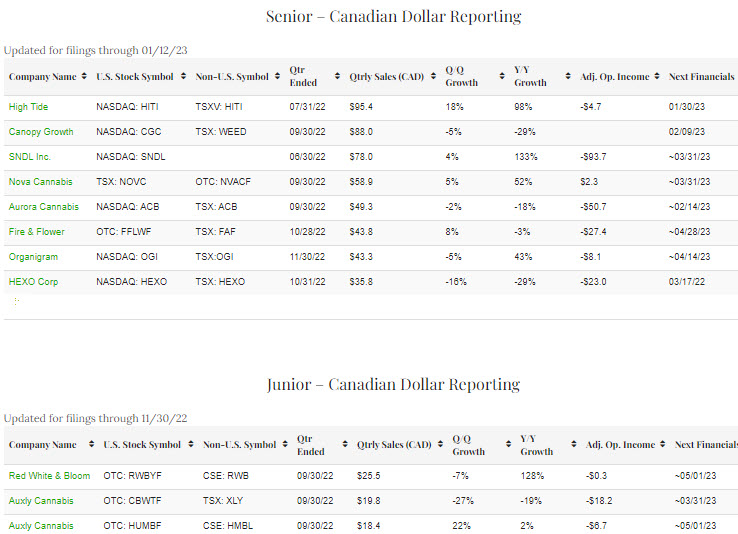Open the Organigram company link
Screen dimensions: 738x534
pos(34,257)
